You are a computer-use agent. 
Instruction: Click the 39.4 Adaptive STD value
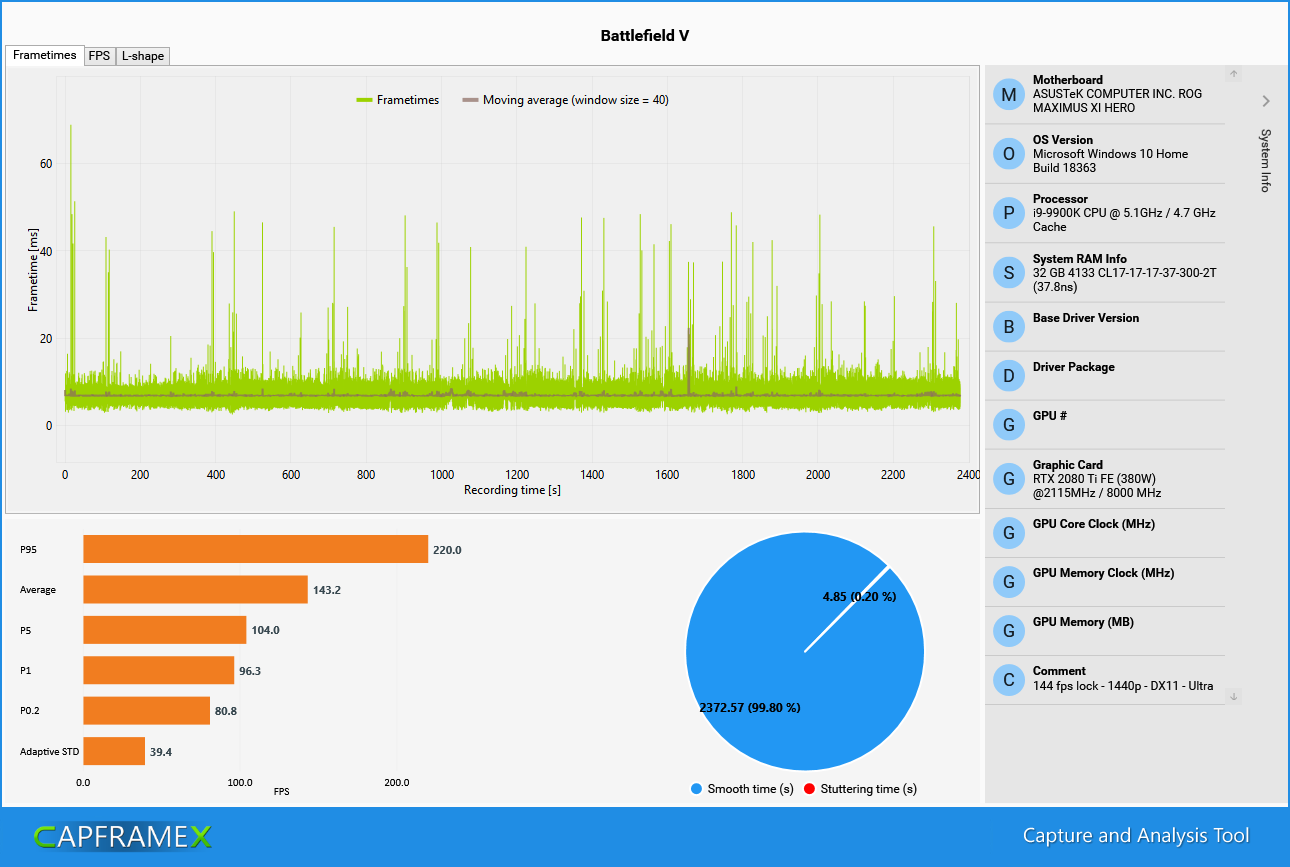point(161,752)
